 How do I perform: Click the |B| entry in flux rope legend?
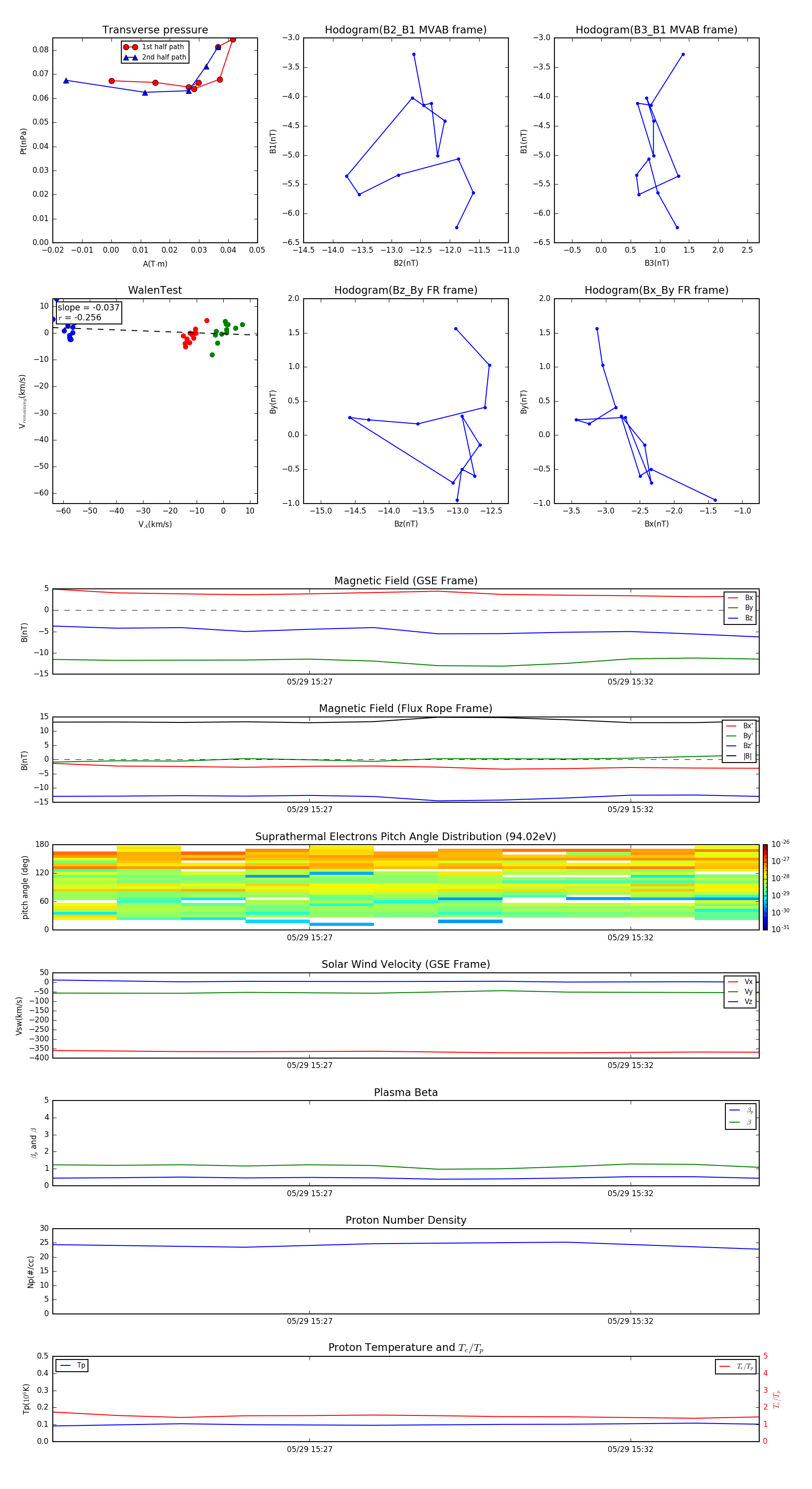(740, 756)
